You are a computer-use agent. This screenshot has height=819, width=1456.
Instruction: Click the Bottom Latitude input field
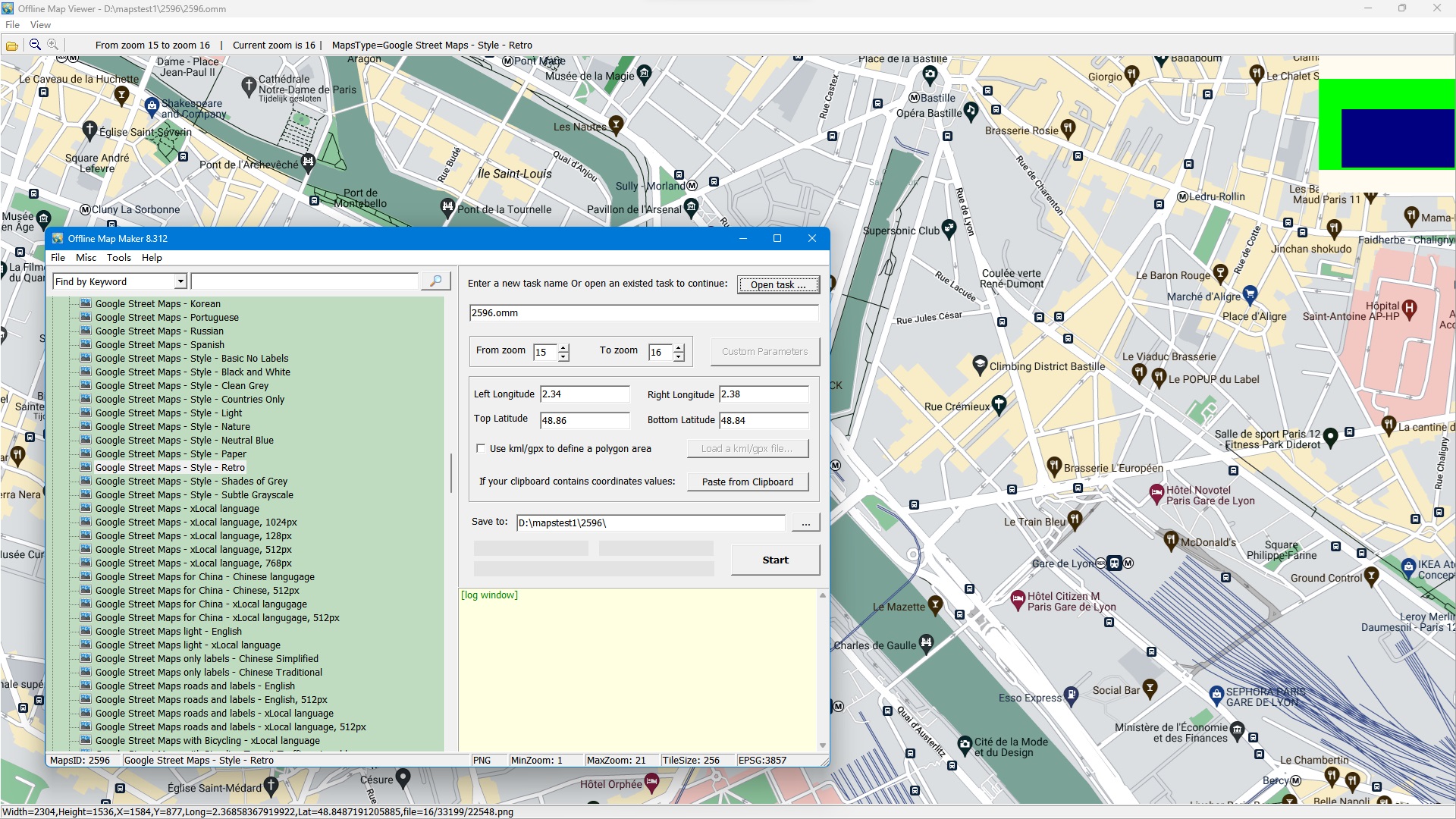coord(764,420)
